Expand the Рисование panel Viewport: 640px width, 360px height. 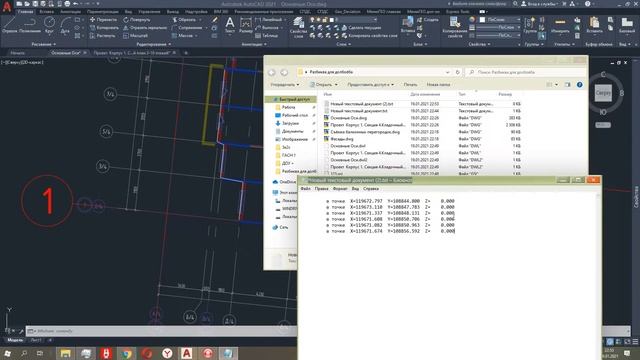pos(44,44)
